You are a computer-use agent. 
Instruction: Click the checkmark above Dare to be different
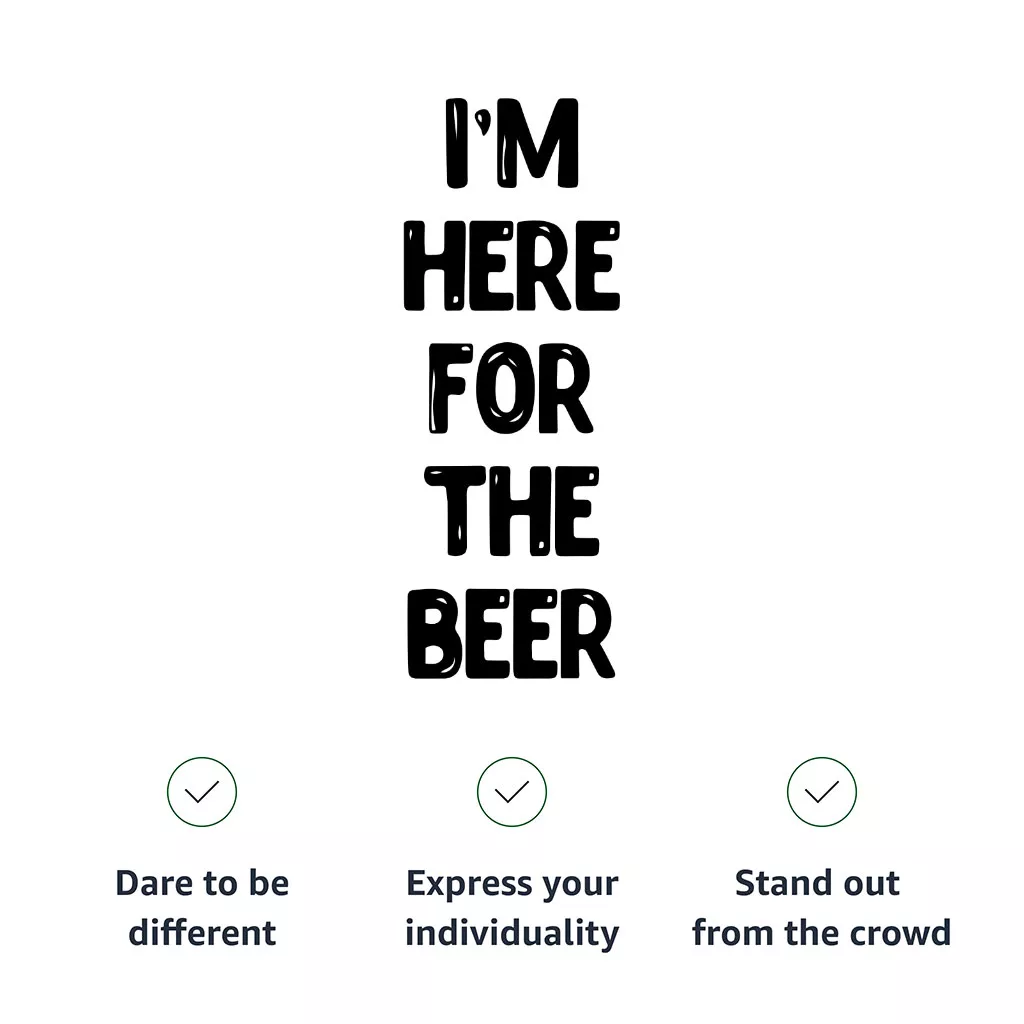click(x=202, y=792)
